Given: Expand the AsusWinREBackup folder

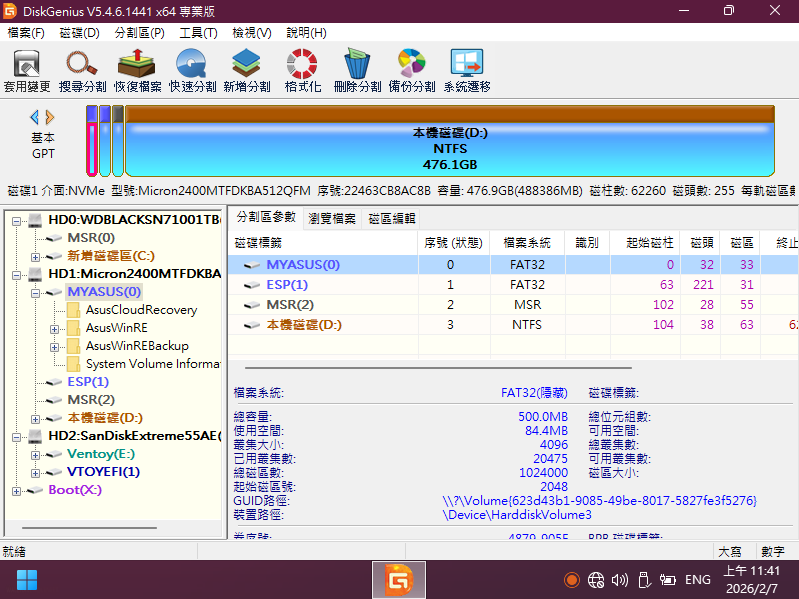Looking at the screenshot, I should click(54, 347).
